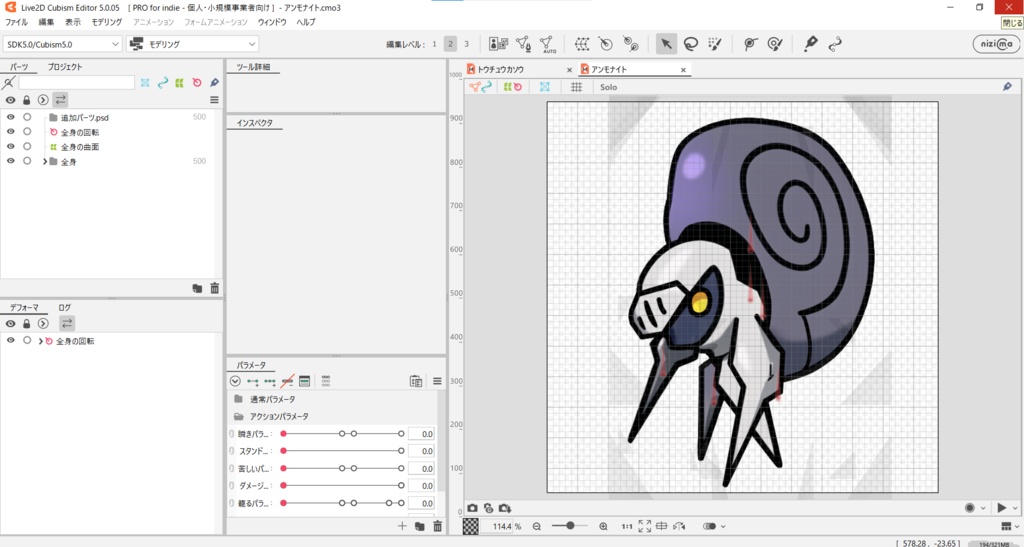This screenshot has width=1024, height=547.
Task: Reset canvas zoom to 1:1
Action: 626,526
